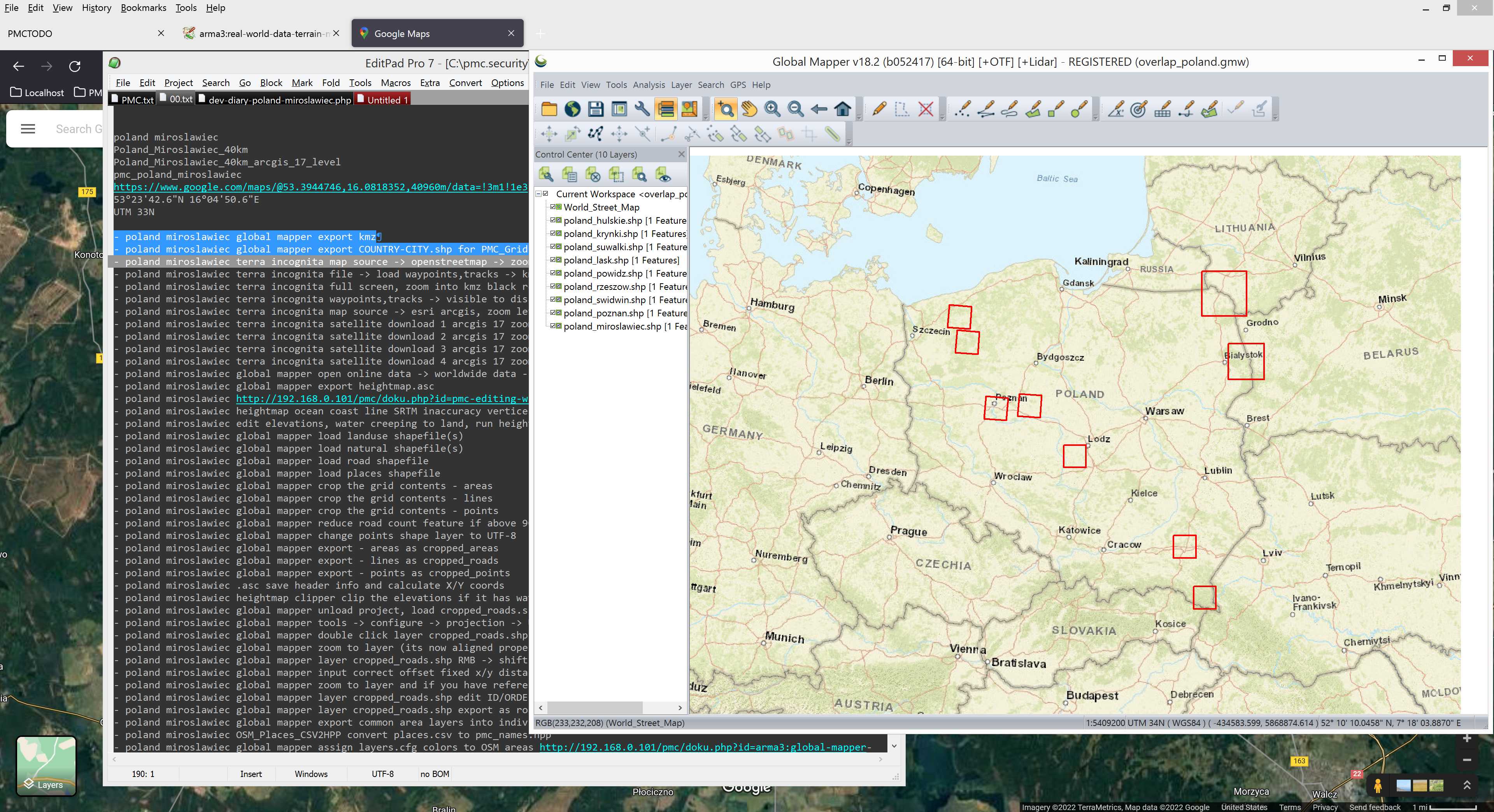1494x812 pixels.
Task: Click the layer options wrench icon in Control Center
Action: (x=546, y=174)
